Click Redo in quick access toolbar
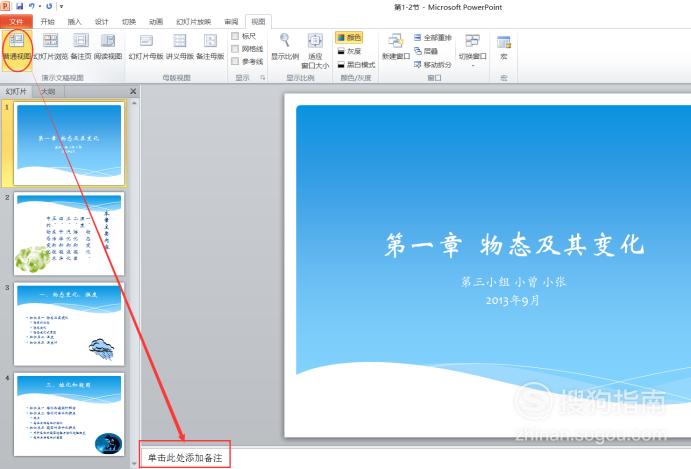 click(x=49, y=6)
